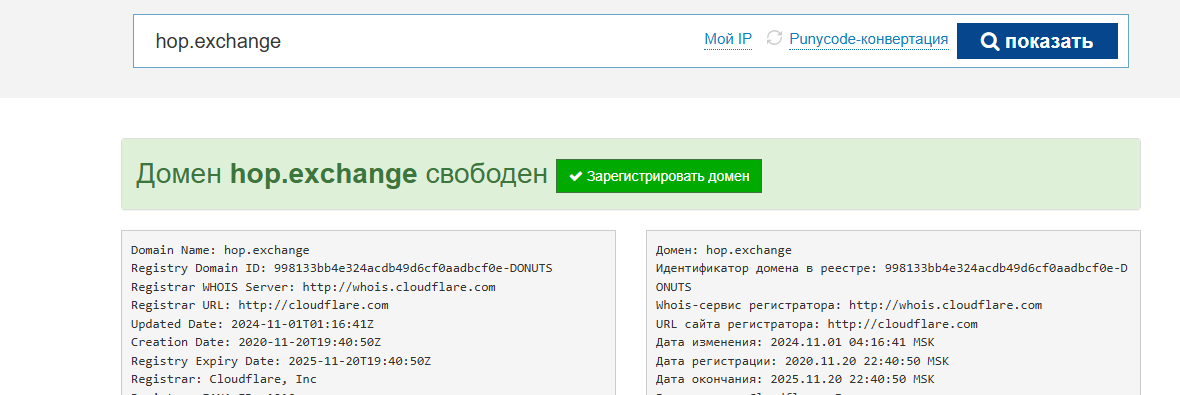The width and height of the screenshot is (1180, 395).
Task: Select the Registrar WHOIS Server line
Action: tap(313, 287)
